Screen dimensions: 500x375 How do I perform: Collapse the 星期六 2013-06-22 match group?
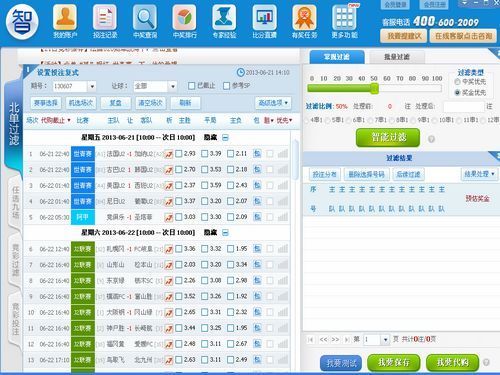point(225,233)
